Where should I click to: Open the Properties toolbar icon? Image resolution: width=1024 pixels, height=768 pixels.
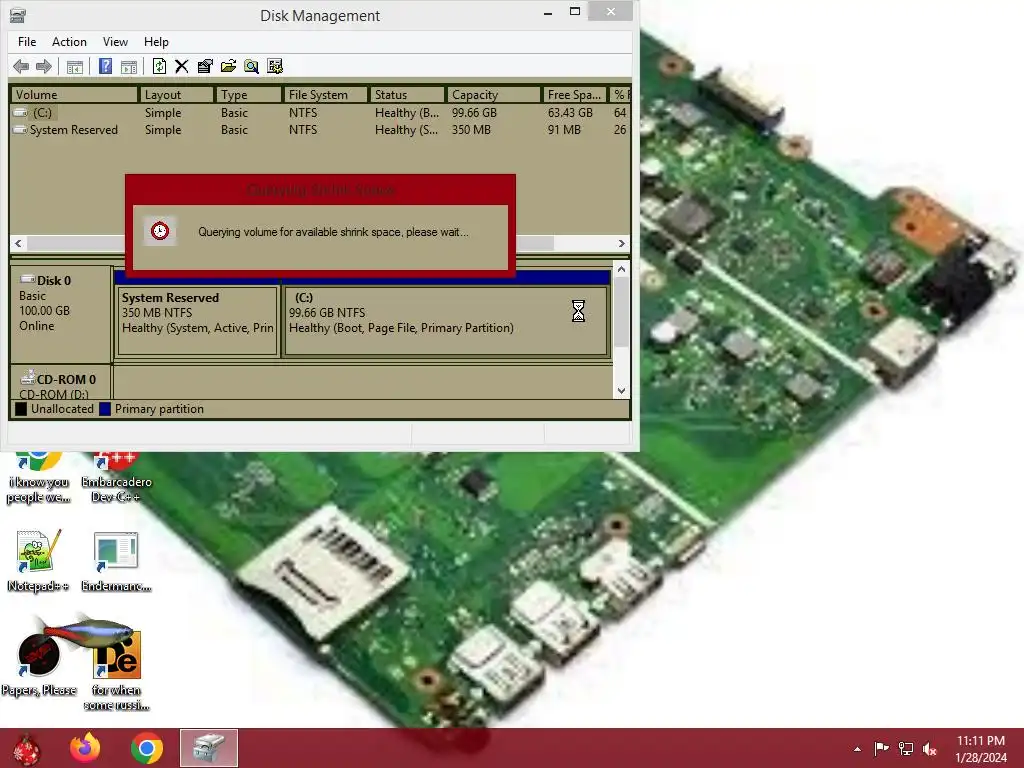205,66
